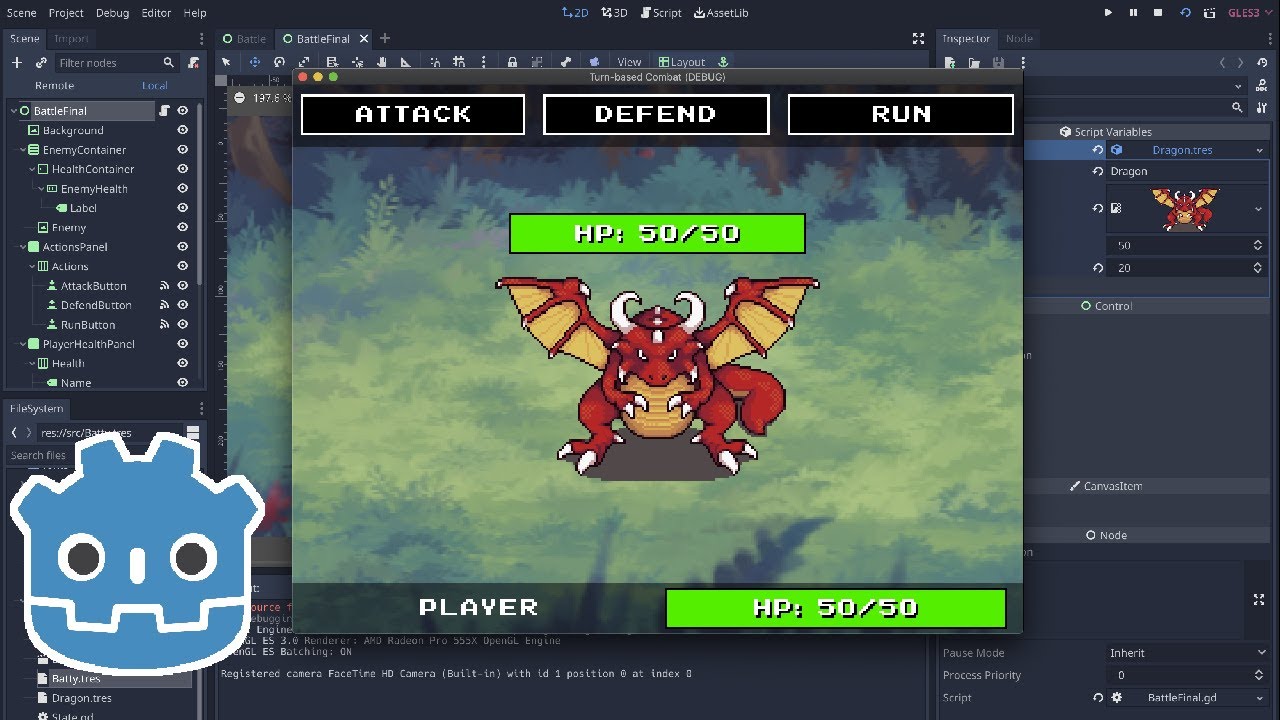Collapse the BattleFinal root node
The height and width of the screenshot is (720, 1280).
(14, 111)
